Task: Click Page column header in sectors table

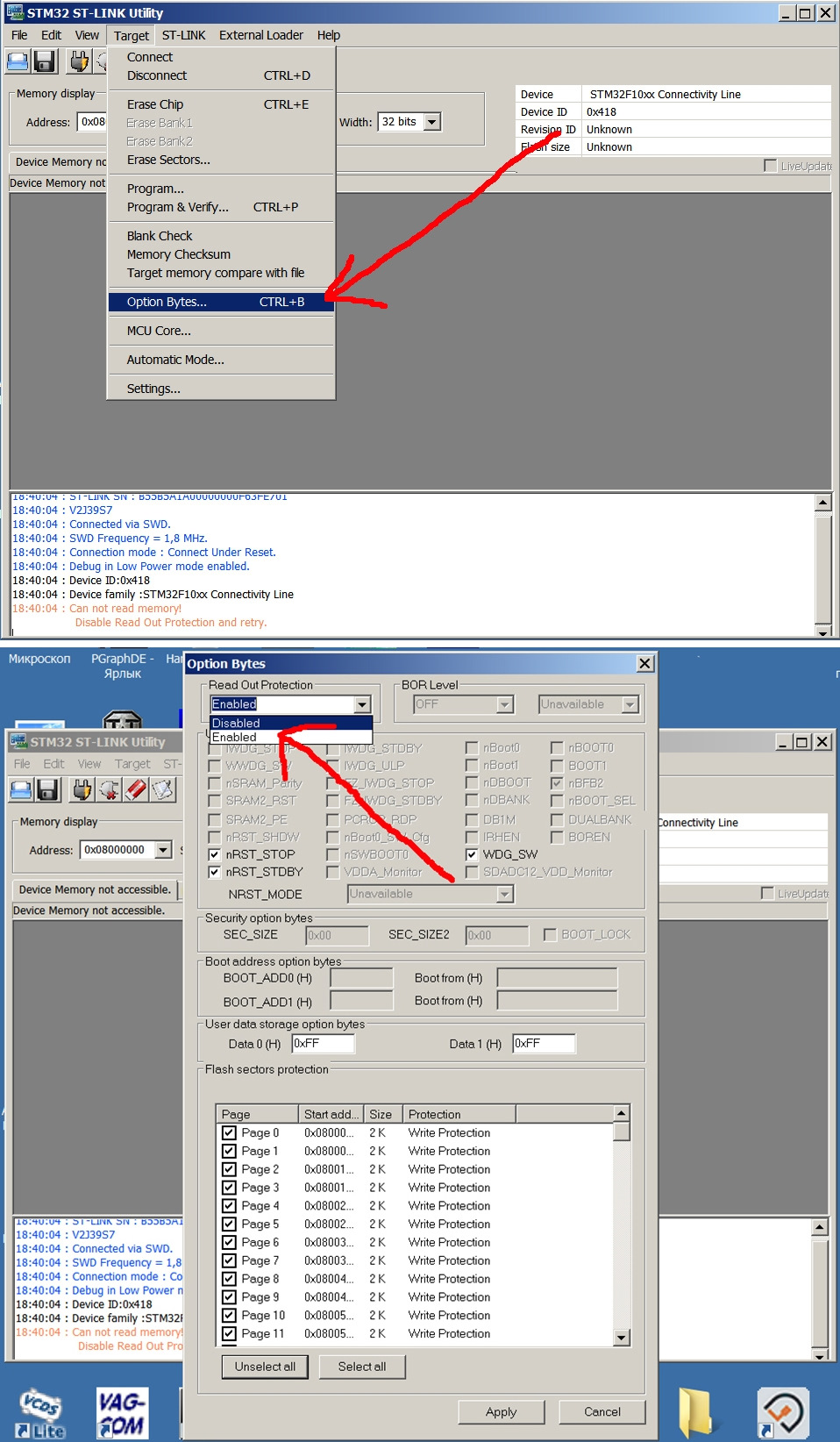Action: pyautogui.click(x=257, y=1114)
